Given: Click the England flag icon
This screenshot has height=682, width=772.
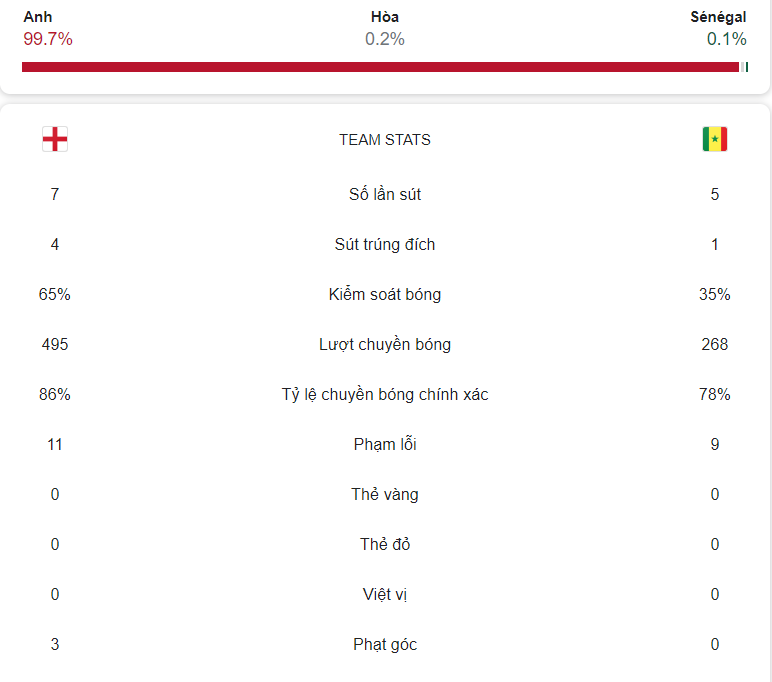Looking at the screenshot, I should [x=55, y=139].
